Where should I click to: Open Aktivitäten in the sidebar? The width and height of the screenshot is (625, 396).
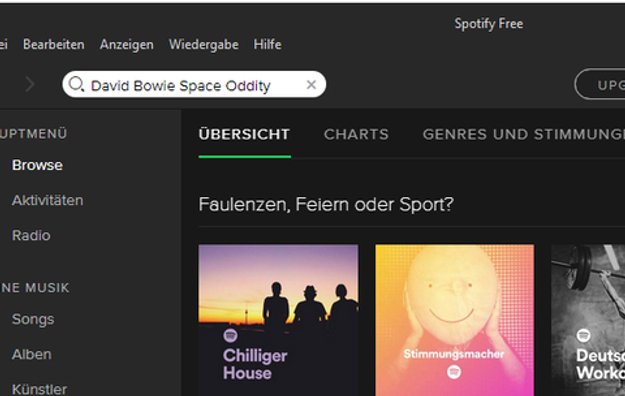48,200
